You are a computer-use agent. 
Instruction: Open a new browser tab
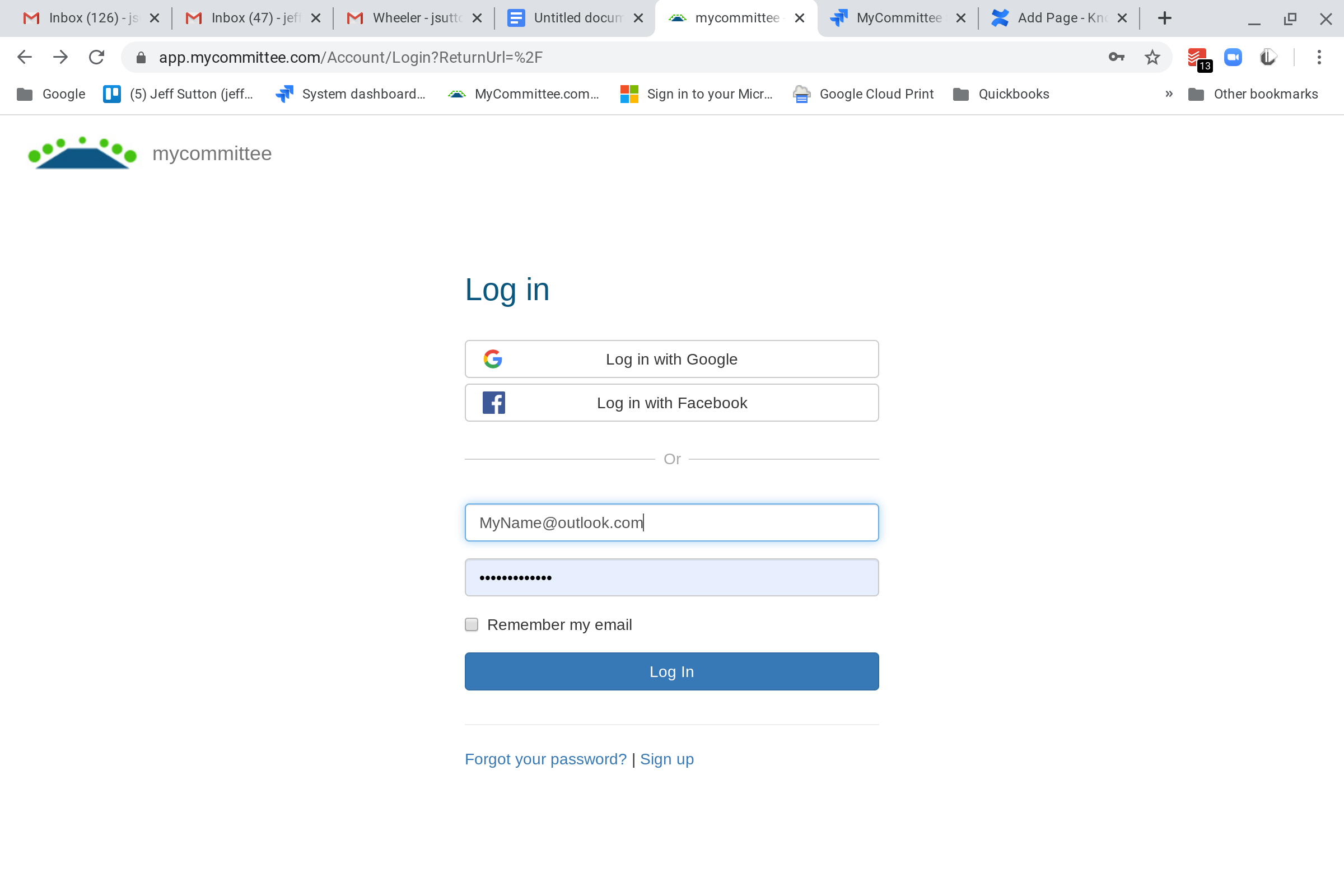(1164, 18)
